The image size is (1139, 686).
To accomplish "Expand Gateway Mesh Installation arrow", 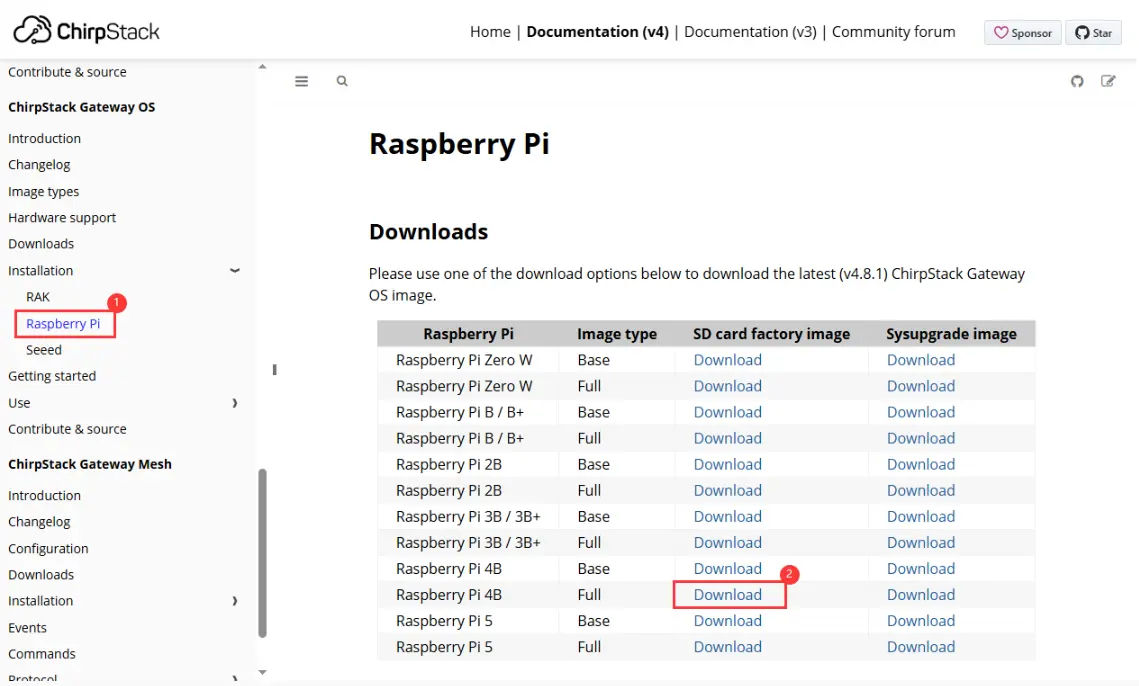I will tap(235, 601).
